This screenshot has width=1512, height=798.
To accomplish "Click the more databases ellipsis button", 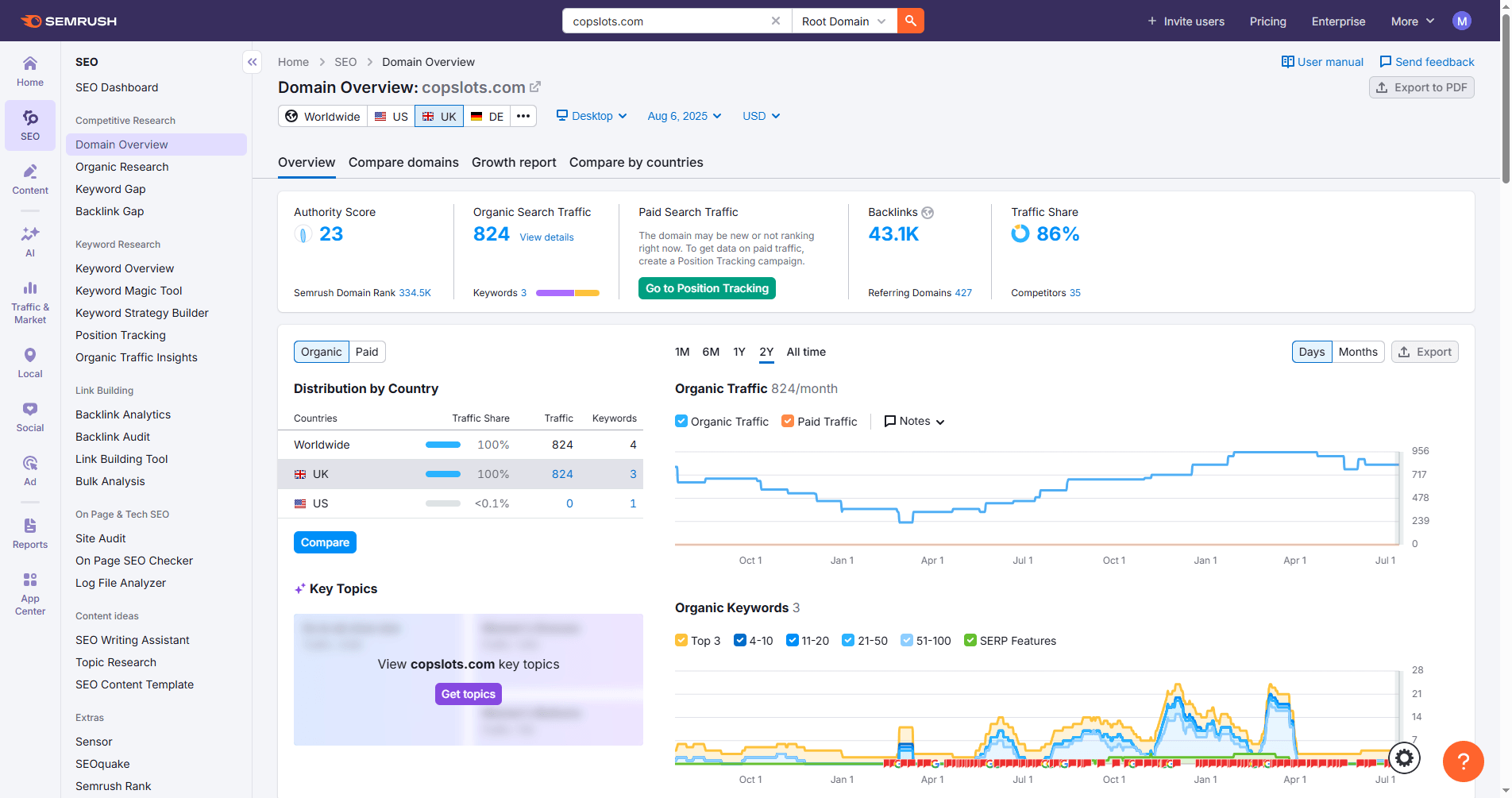I will point(523,116).
